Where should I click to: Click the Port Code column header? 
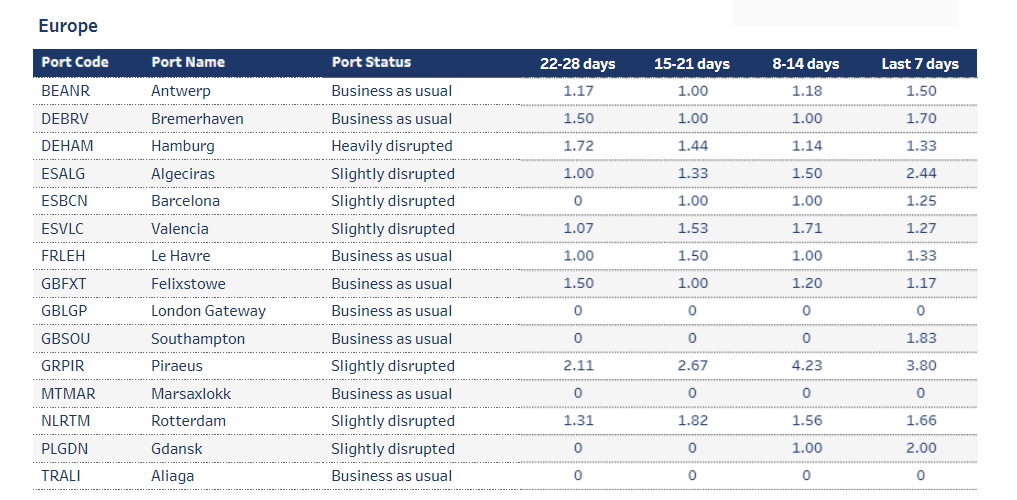coord(75,62)
